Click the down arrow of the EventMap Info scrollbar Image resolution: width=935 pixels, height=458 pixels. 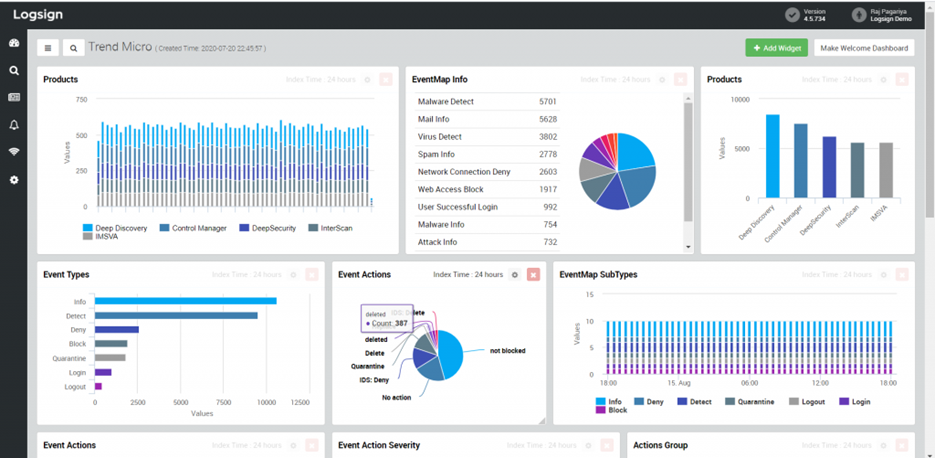click(x=688, y=247)
